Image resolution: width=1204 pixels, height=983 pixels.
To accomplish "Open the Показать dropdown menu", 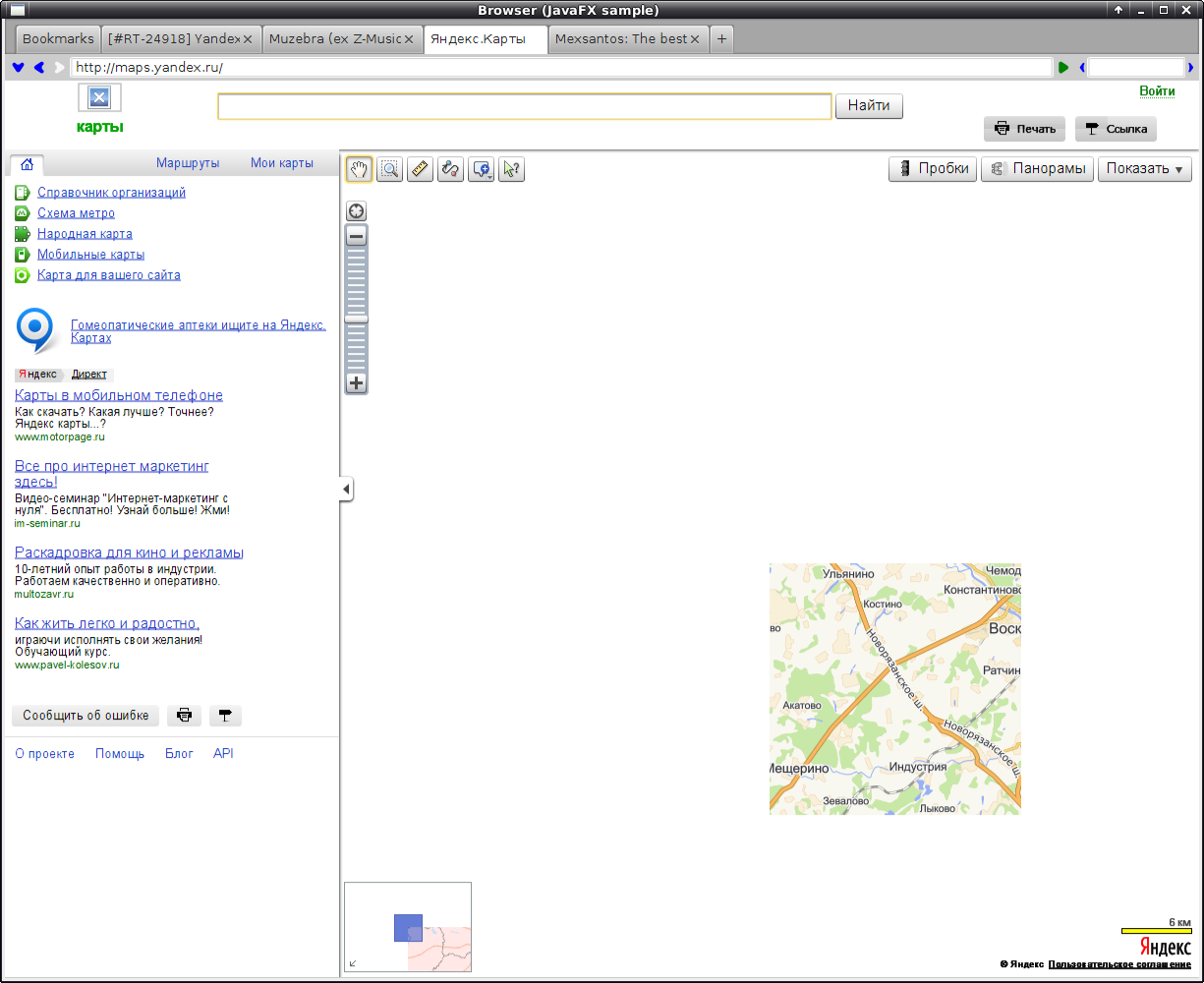I will [x=1144, y=169].
